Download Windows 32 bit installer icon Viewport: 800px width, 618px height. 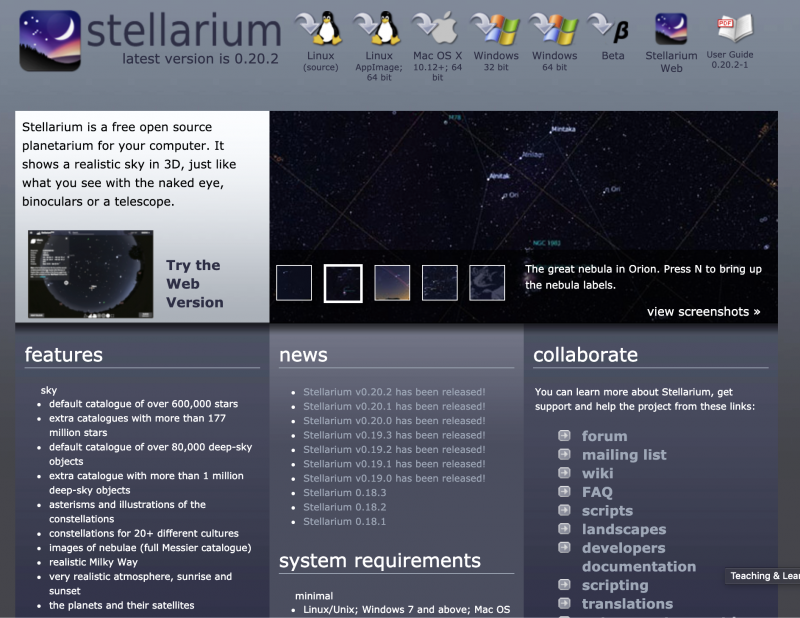(x=495, y=28)
